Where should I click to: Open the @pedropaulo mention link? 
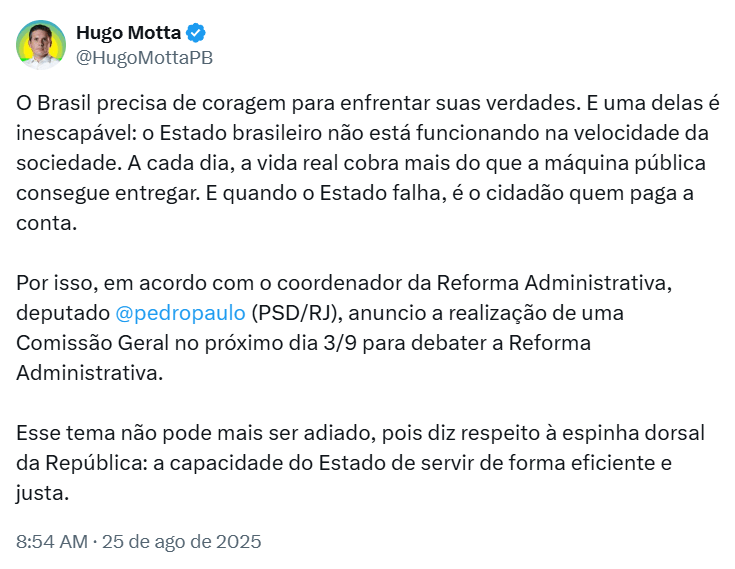coord(180,313)
